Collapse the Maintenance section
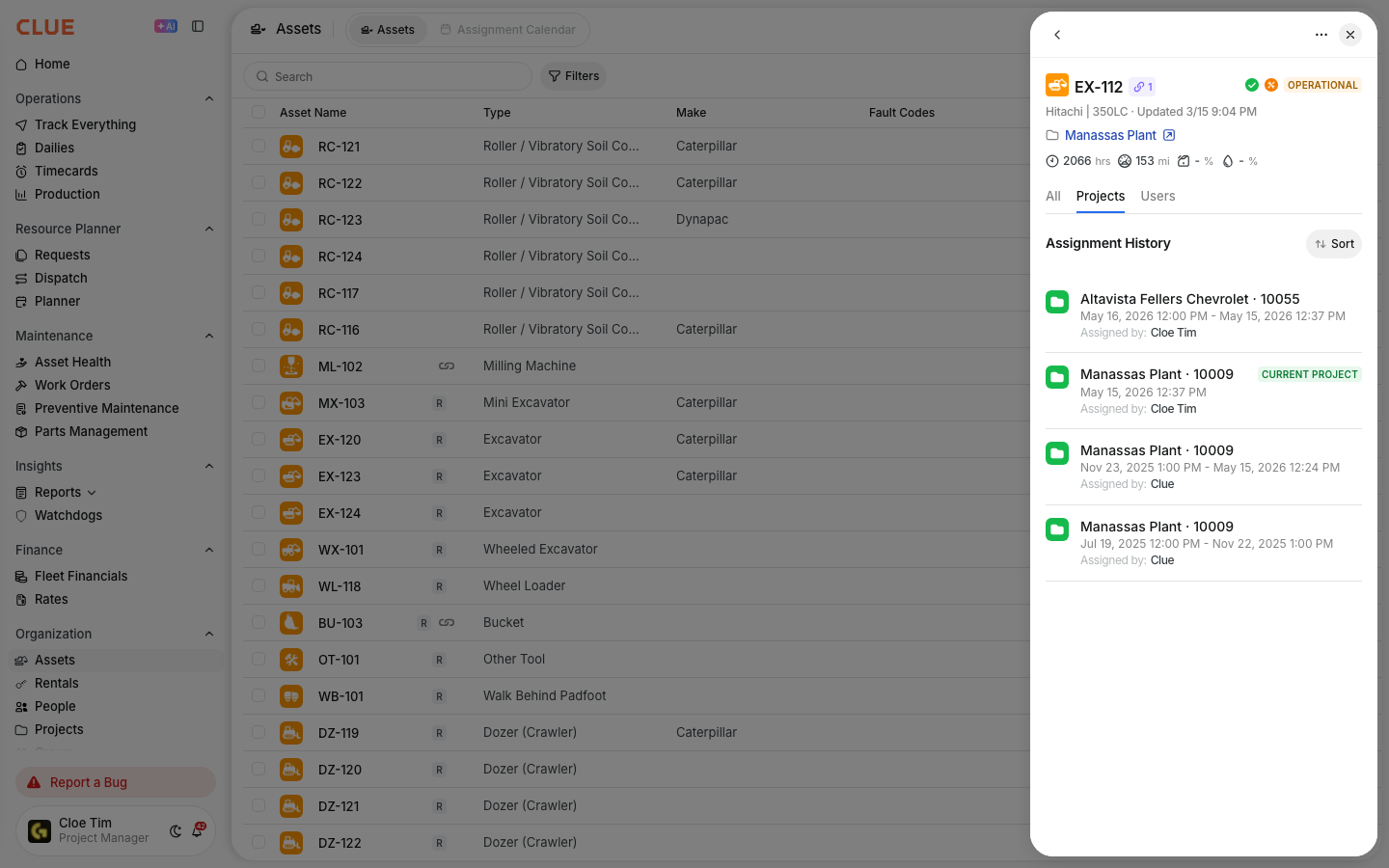This screenshot has width=1389, height=868. (x=209, y=336)
